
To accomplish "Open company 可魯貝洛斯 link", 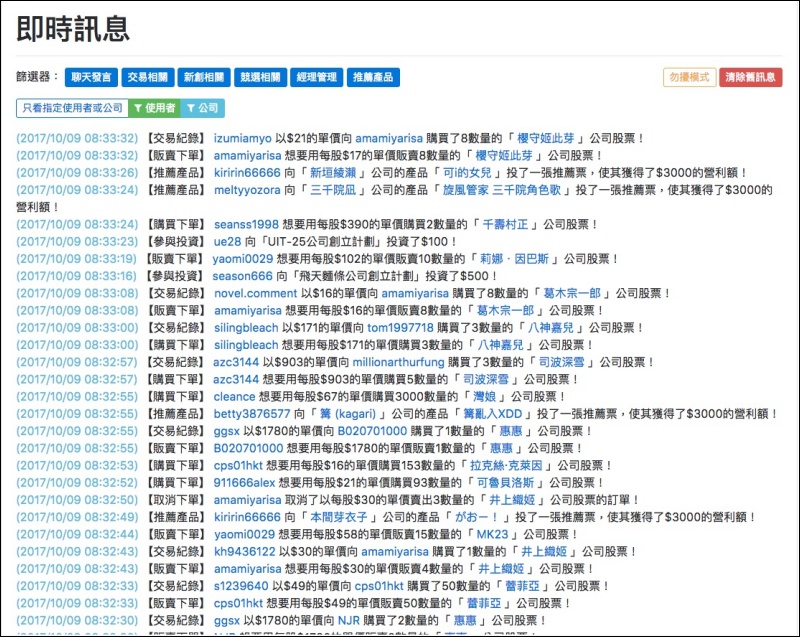I will (x=505, y=483).
